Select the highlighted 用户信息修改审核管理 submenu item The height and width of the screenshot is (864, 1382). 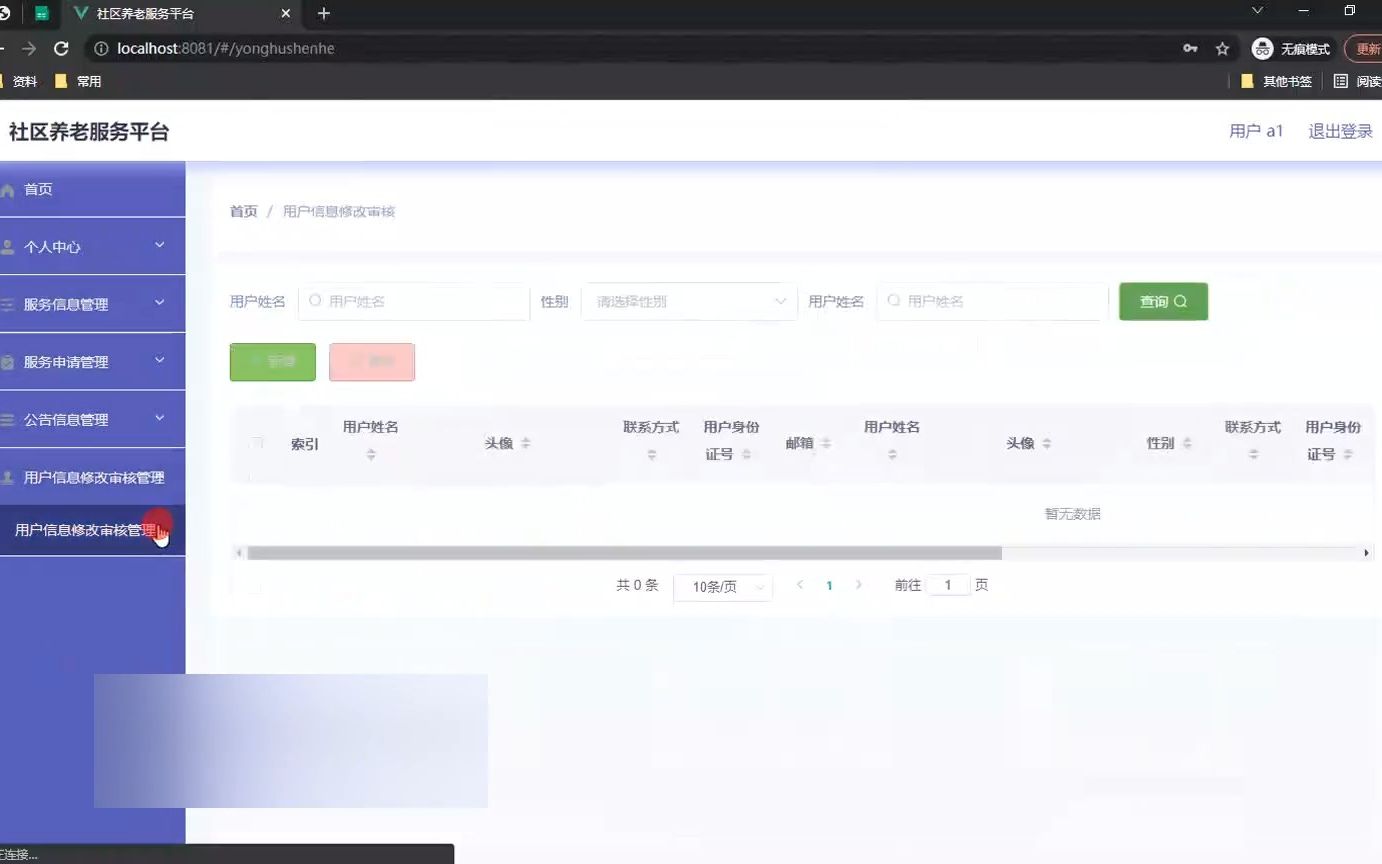92,530
